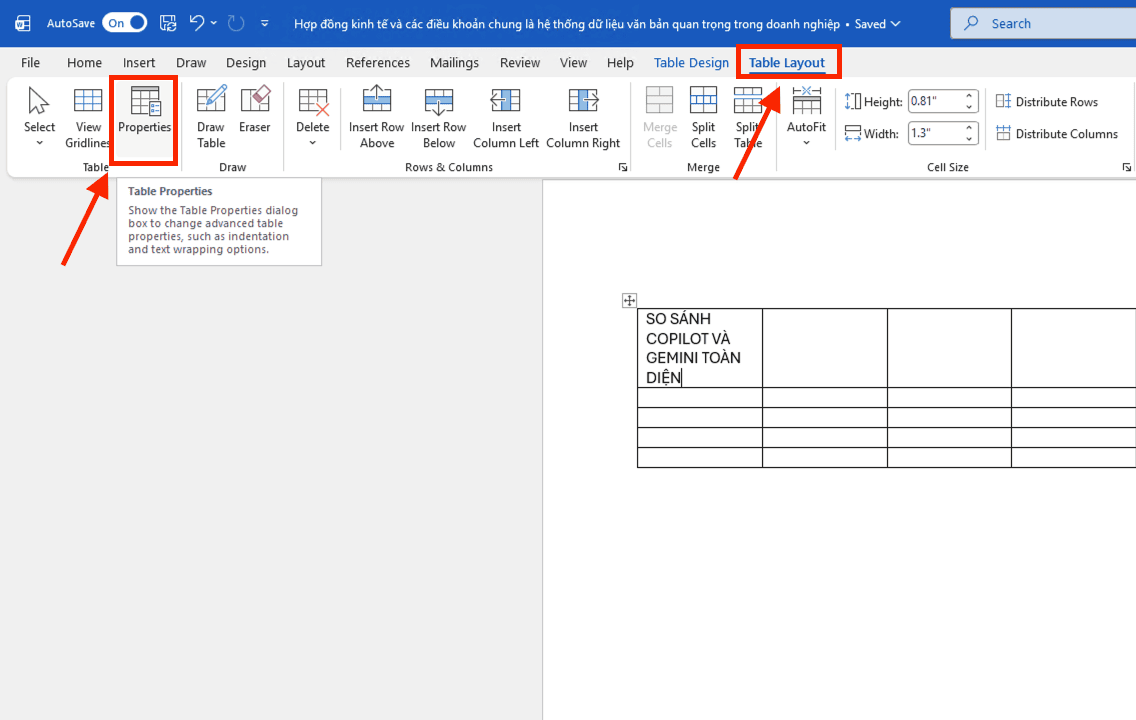Switch to the Help tab
The image size is (1136, 720).
click(619, 63)
